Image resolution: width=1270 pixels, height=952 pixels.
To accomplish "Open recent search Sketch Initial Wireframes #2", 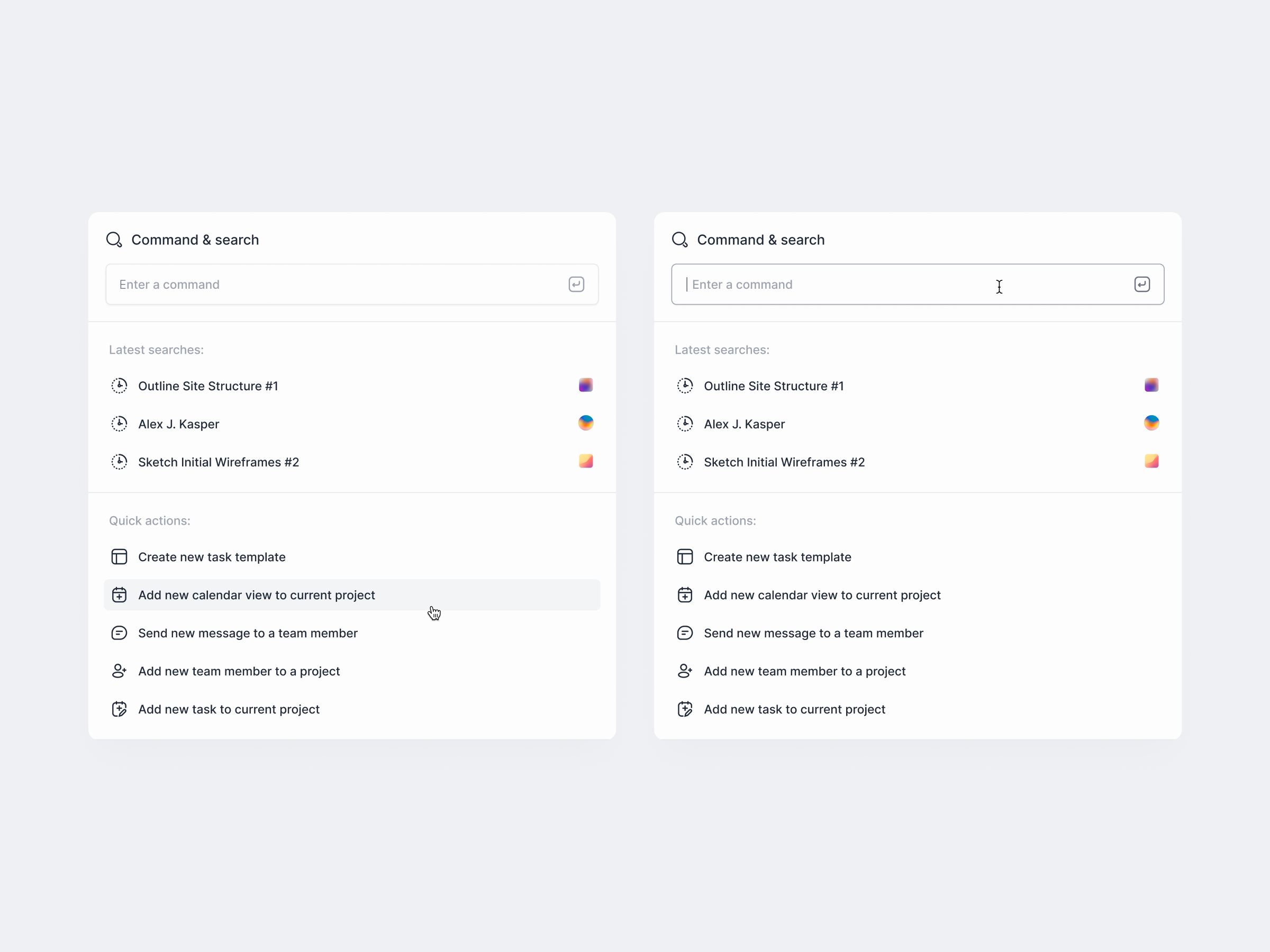I will pos(219,461).
